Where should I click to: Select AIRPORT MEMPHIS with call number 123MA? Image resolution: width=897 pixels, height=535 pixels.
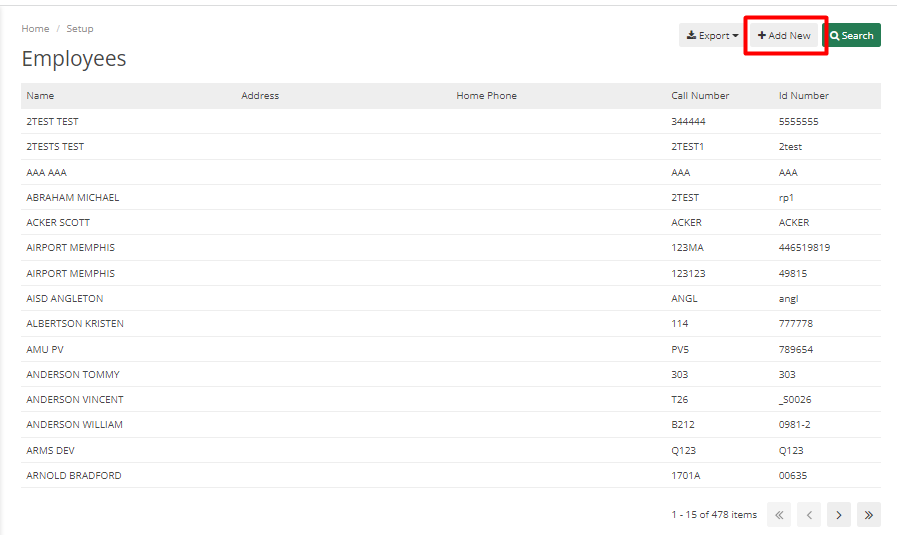(70, 248)
